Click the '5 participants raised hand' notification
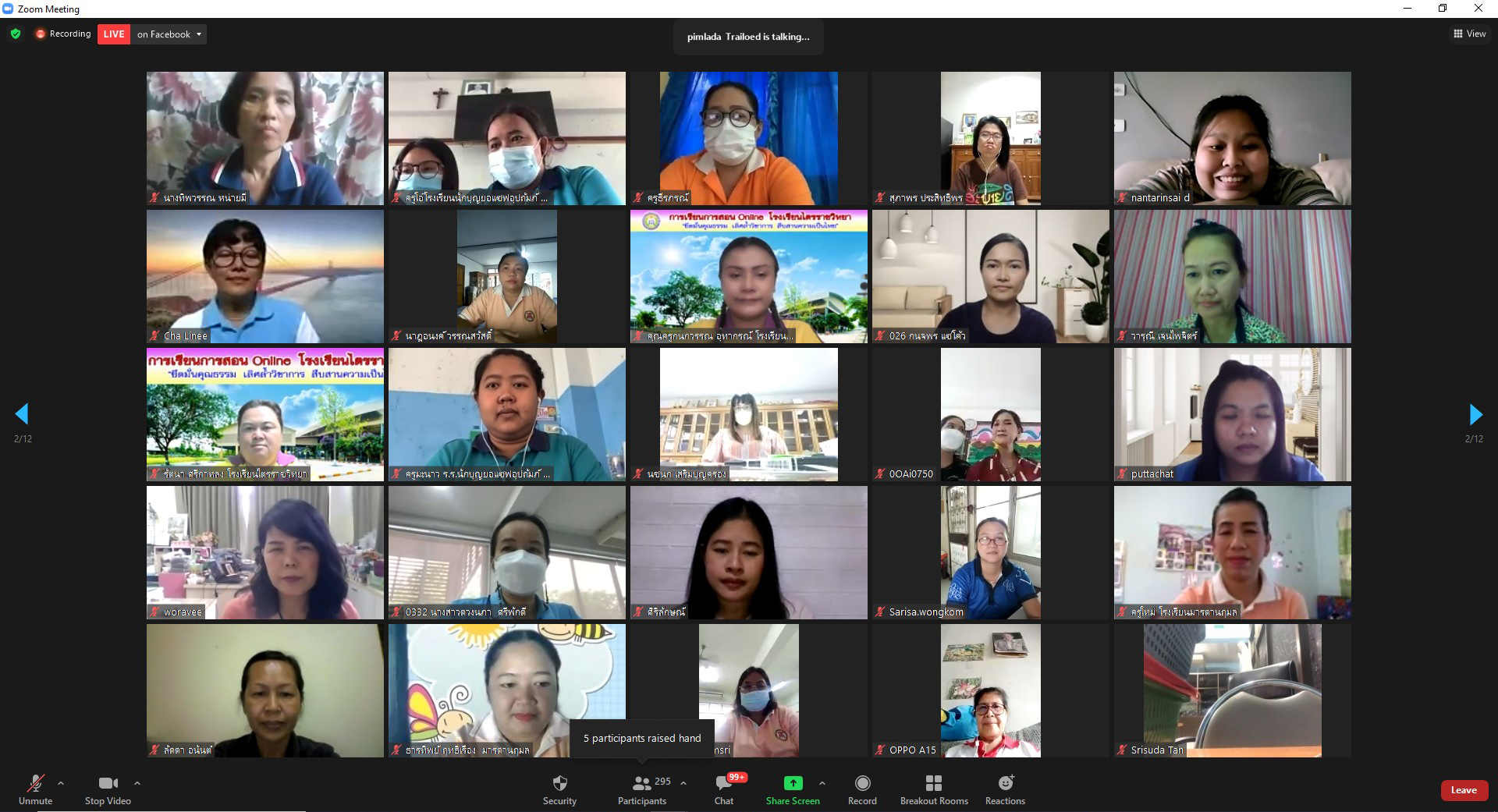This screenshot has height=812, width=1498. (x=642, y=738)
